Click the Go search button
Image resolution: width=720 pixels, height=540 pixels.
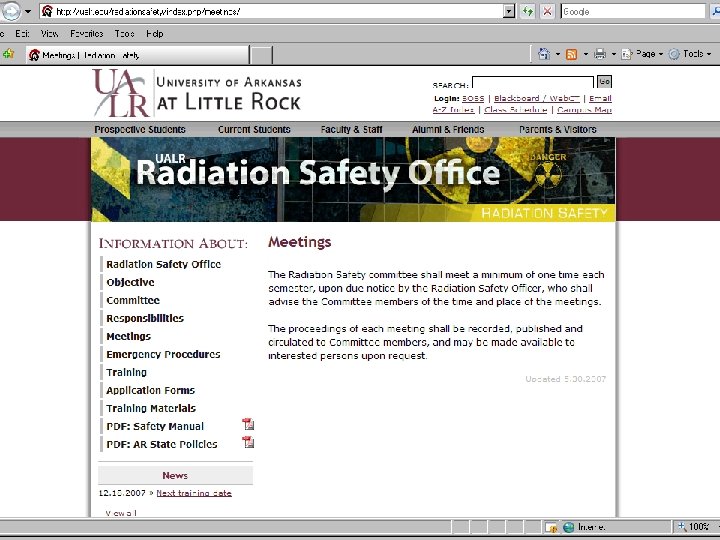[604, 81]
